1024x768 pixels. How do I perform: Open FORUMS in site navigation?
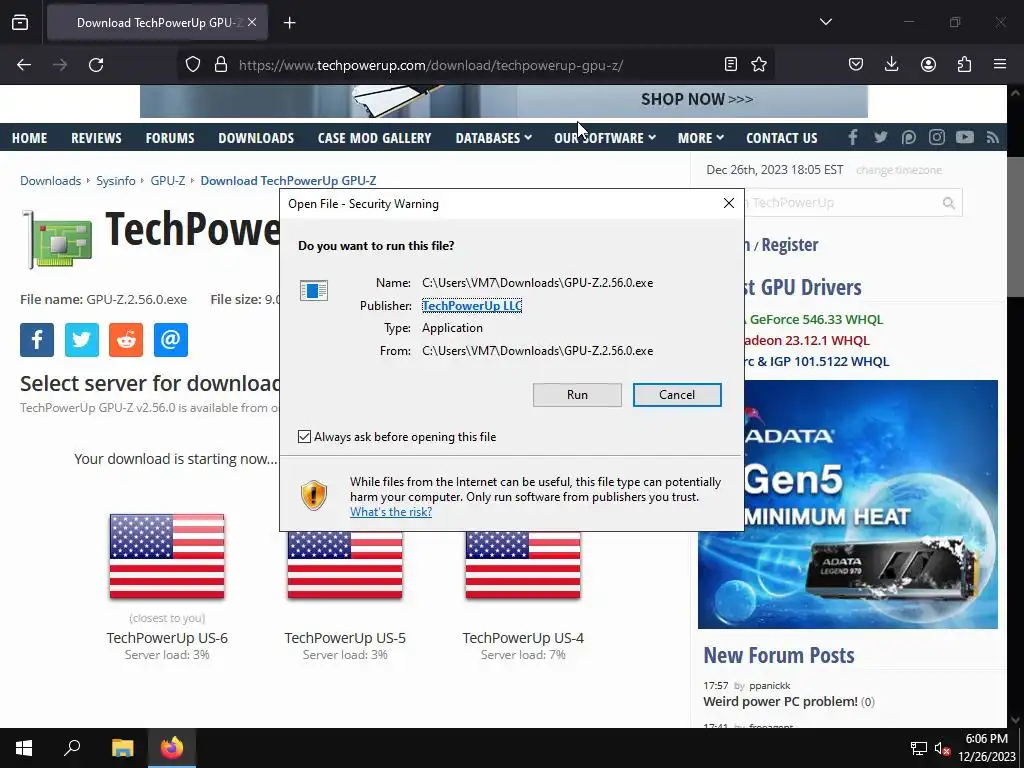[x=170, y=138]
